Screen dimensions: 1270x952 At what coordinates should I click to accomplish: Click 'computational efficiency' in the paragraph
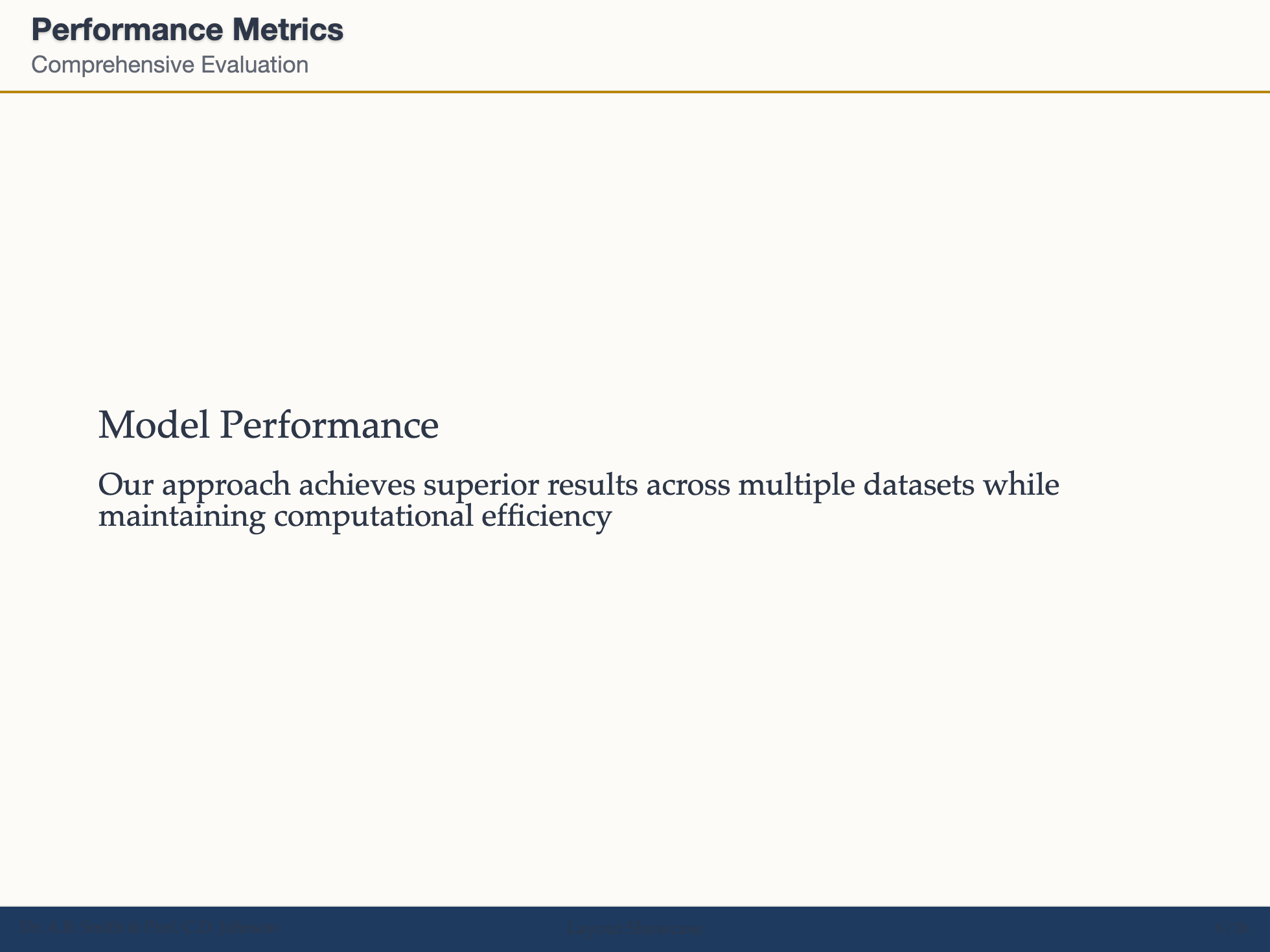[x=443, y=517]
